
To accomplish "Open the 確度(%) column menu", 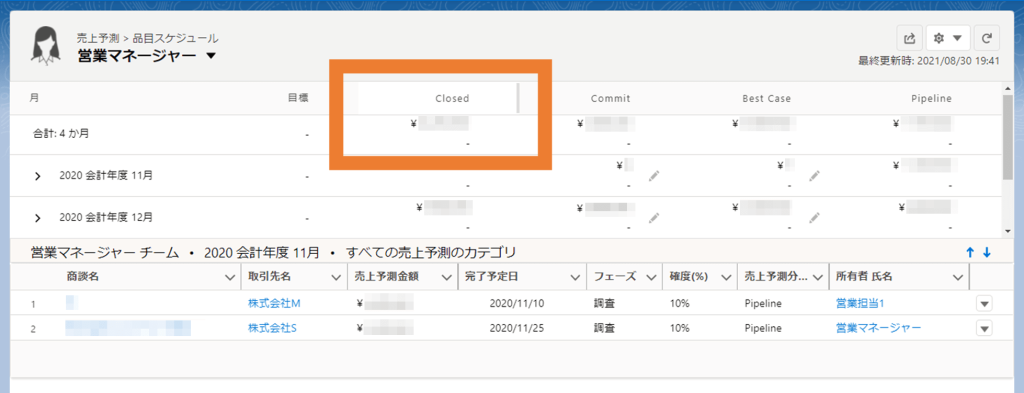I will pos(726,277).
